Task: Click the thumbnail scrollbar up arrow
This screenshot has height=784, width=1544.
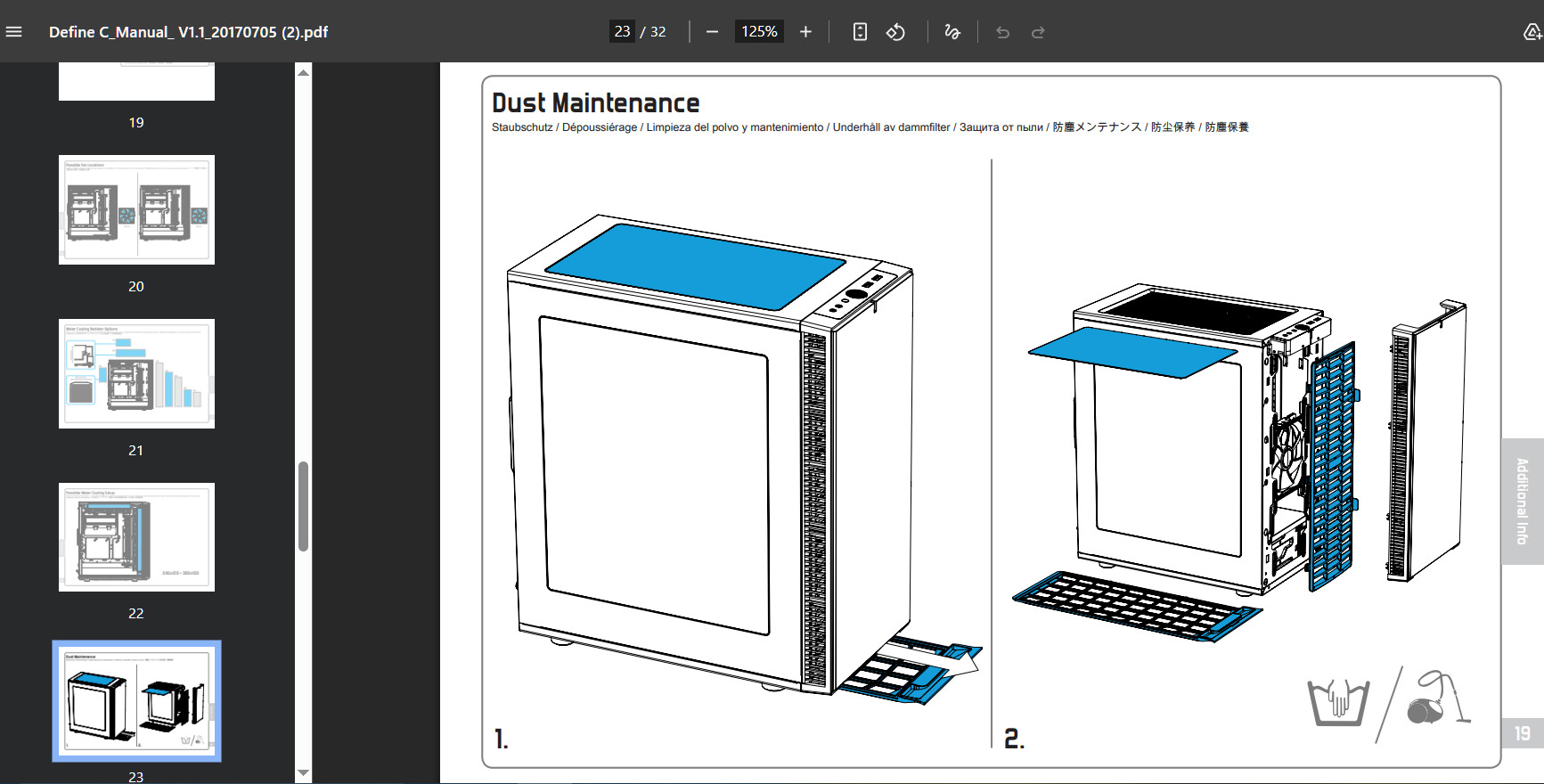Action: 304,72
